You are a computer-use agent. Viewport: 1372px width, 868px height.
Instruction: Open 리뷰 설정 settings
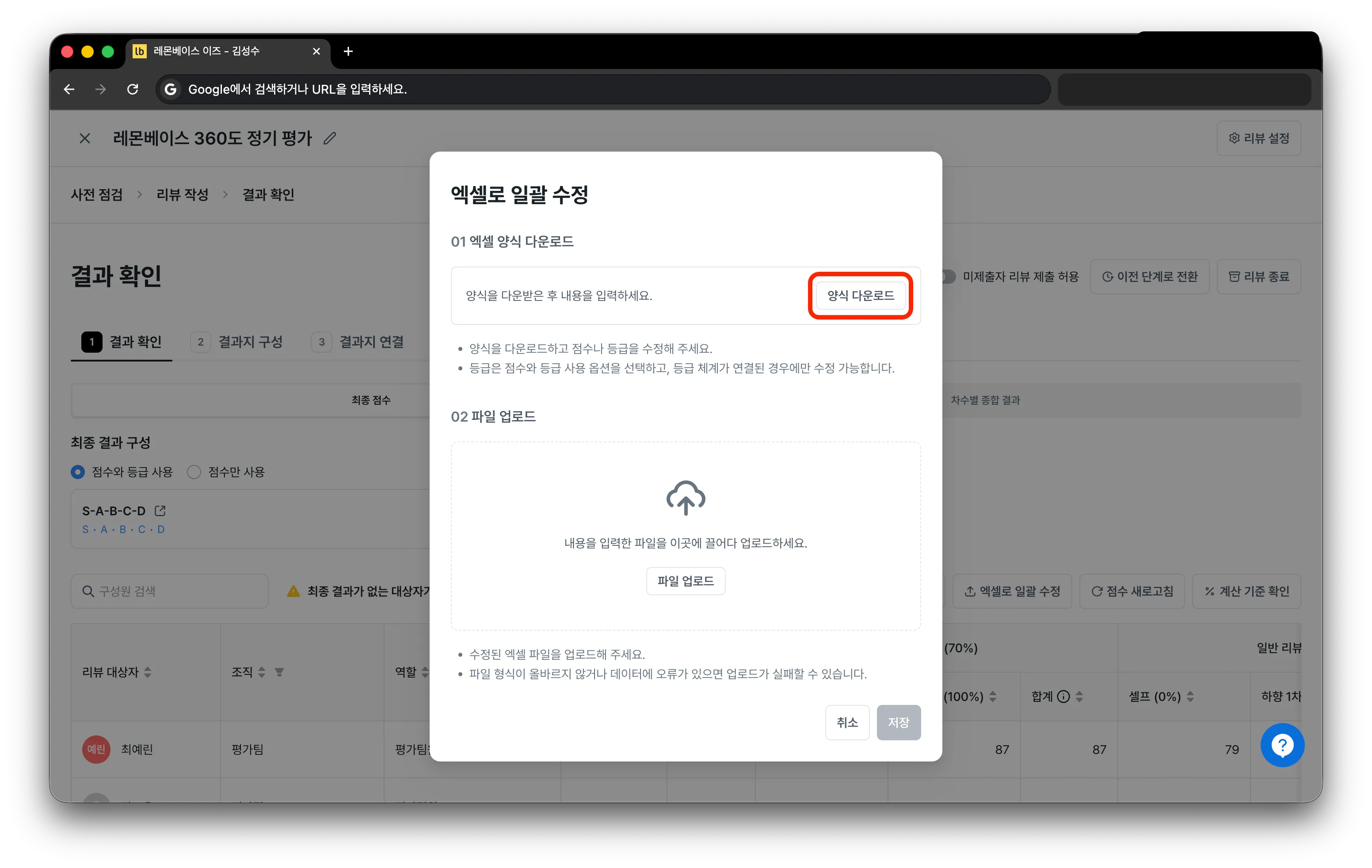(1258, 138)
